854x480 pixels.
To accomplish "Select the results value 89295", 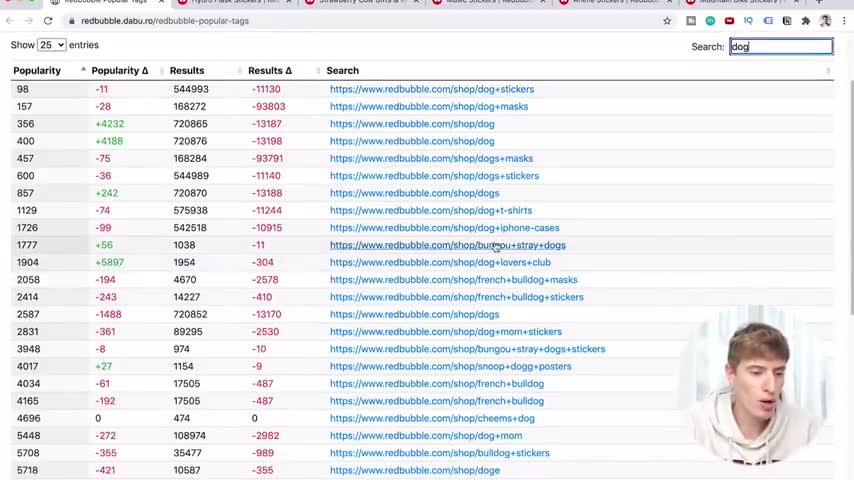I will click(x=188, y=331).
